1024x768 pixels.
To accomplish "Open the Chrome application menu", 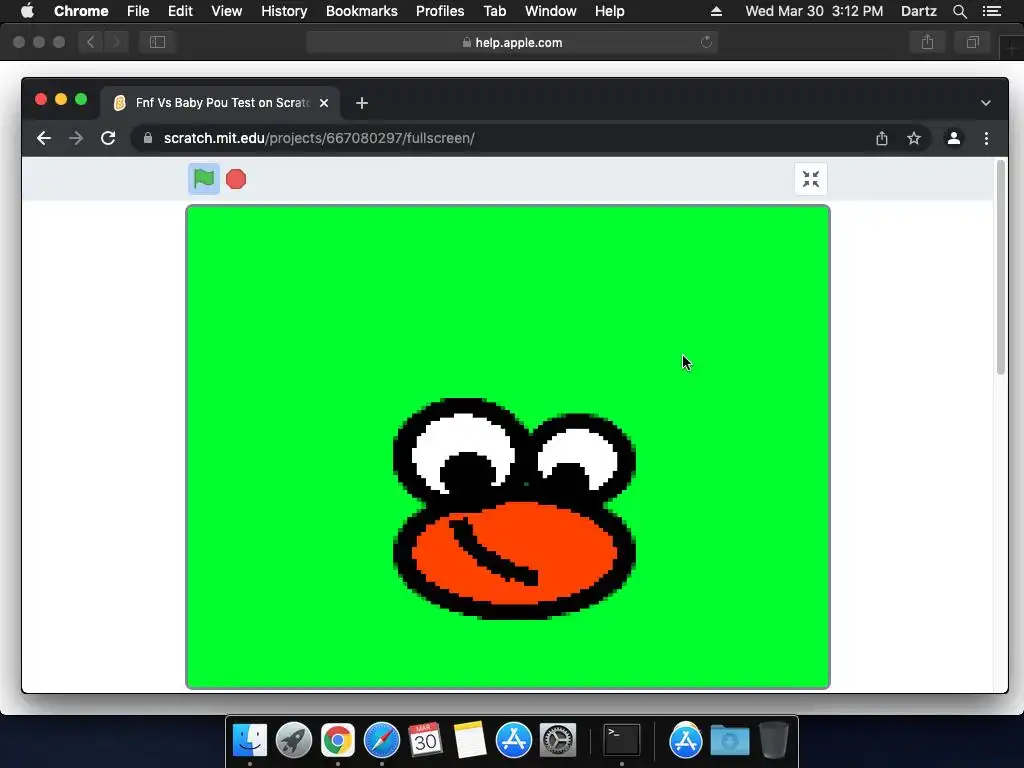I will pyautogui.click(x=81, y=11).
